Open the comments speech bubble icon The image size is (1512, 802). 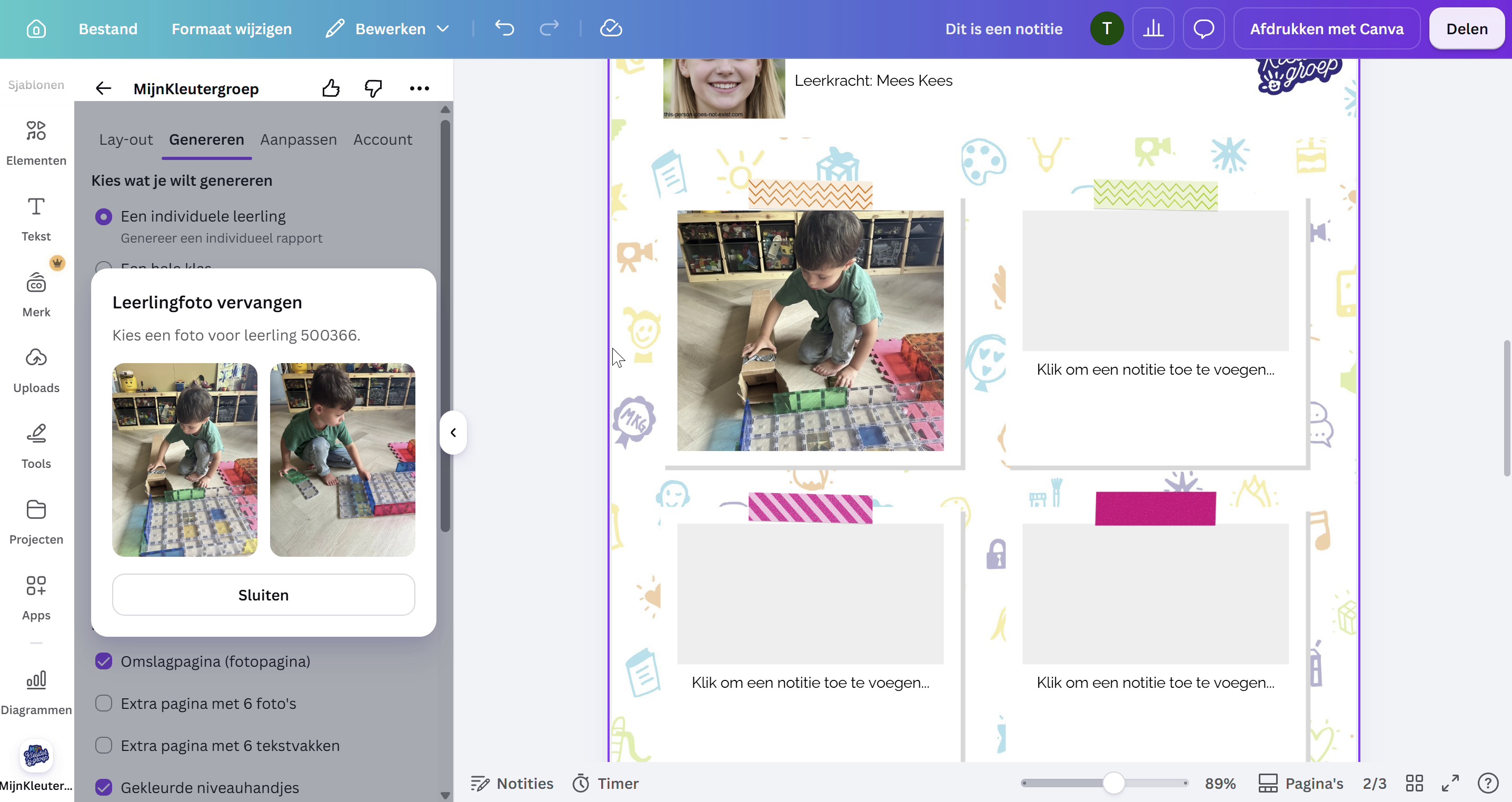1204,29
